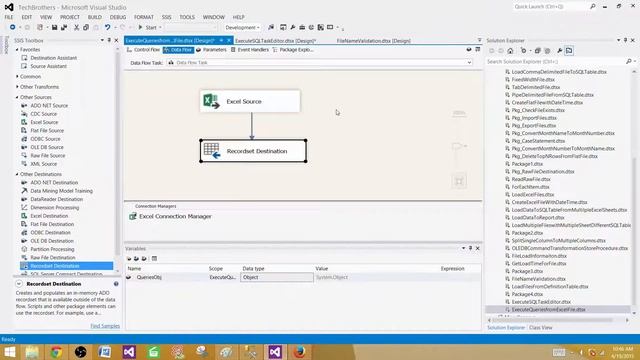Click the Find Samples link

pos(105,326)
